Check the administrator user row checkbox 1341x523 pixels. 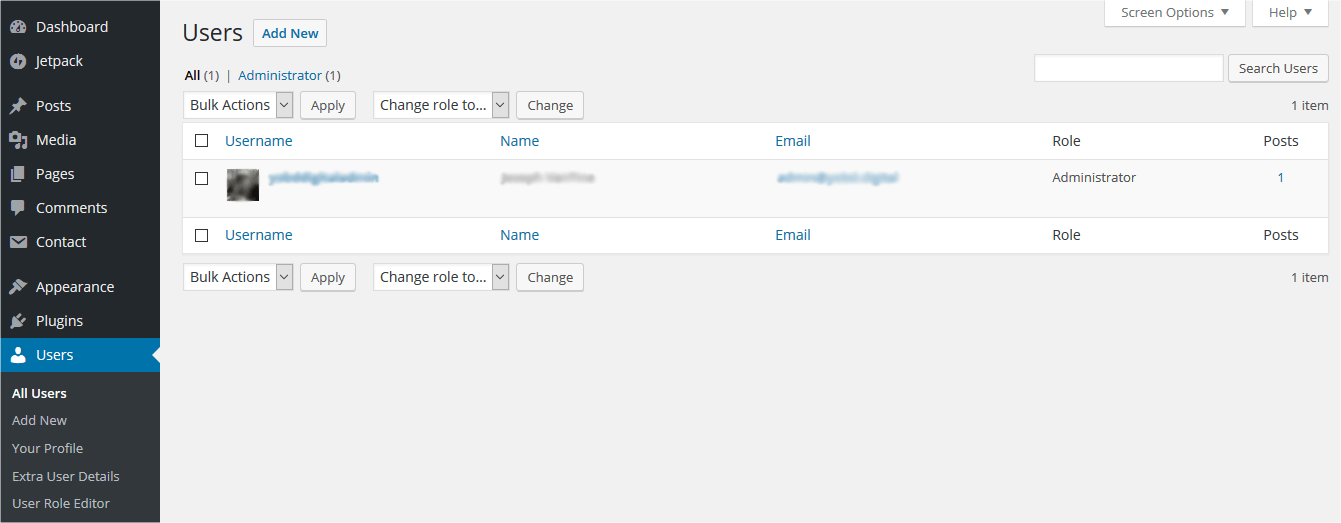coord(201,178)
